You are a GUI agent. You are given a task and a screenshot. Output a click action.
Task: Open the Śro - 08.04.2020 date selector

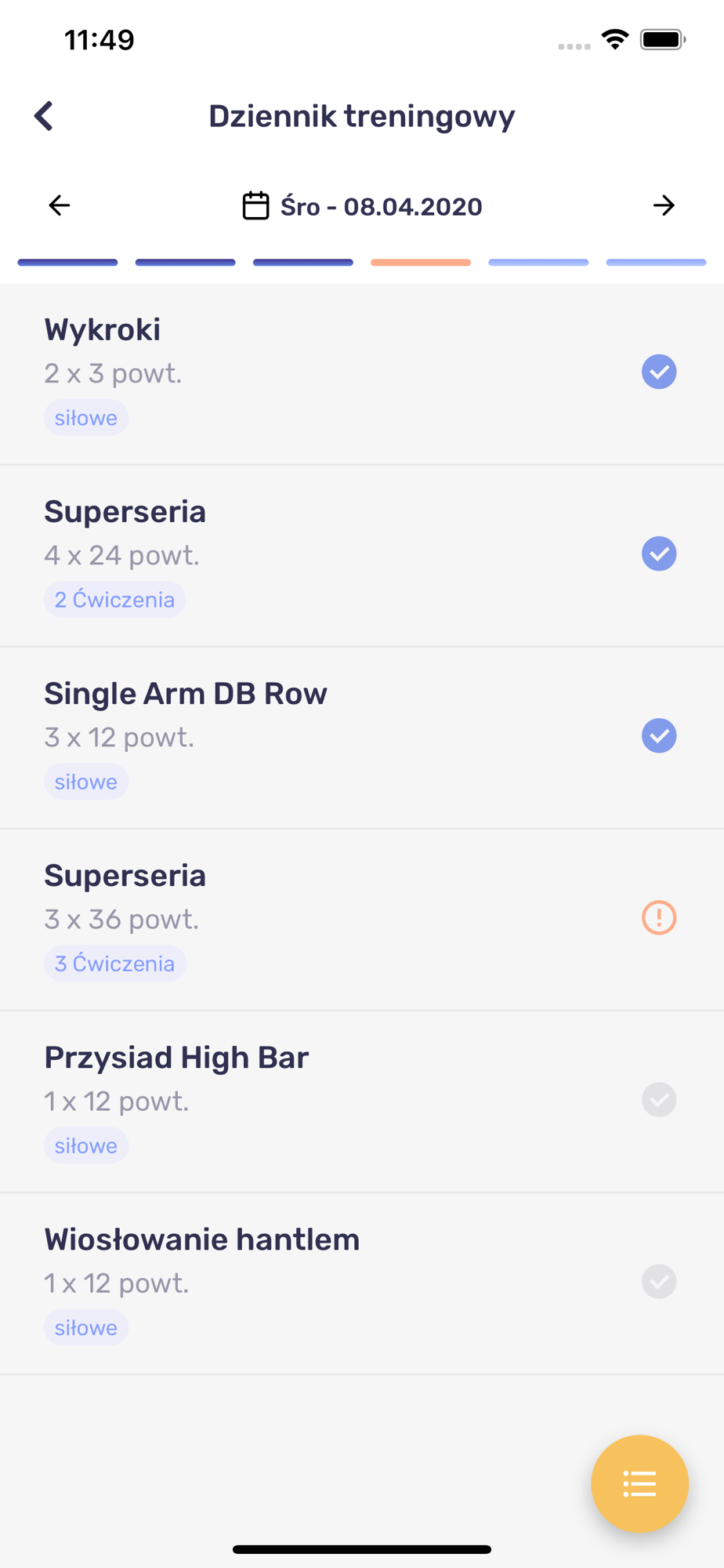[x=362, y=206]
